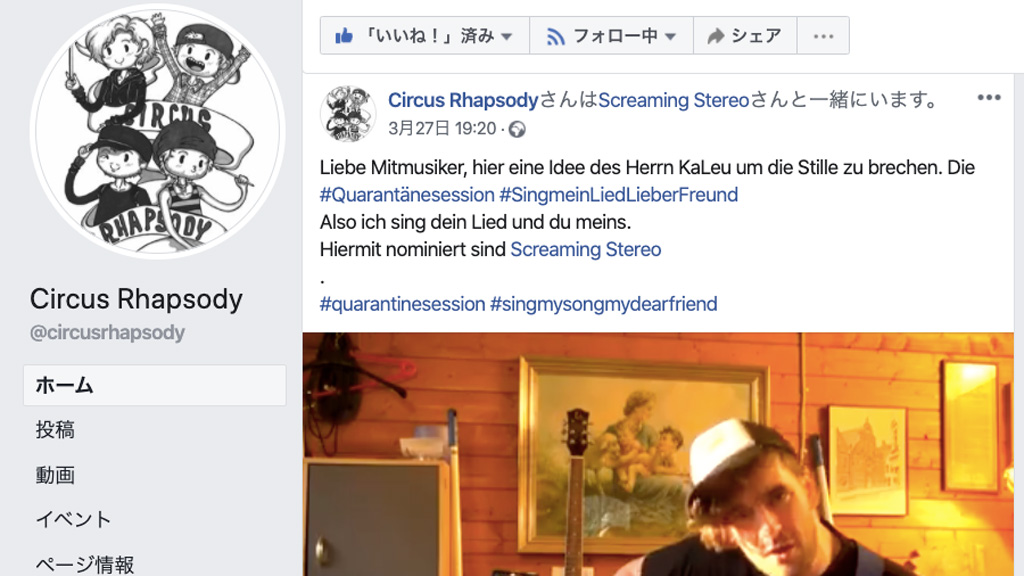Open the #singmysongmydearfriend hashtag

click(603, 304)
